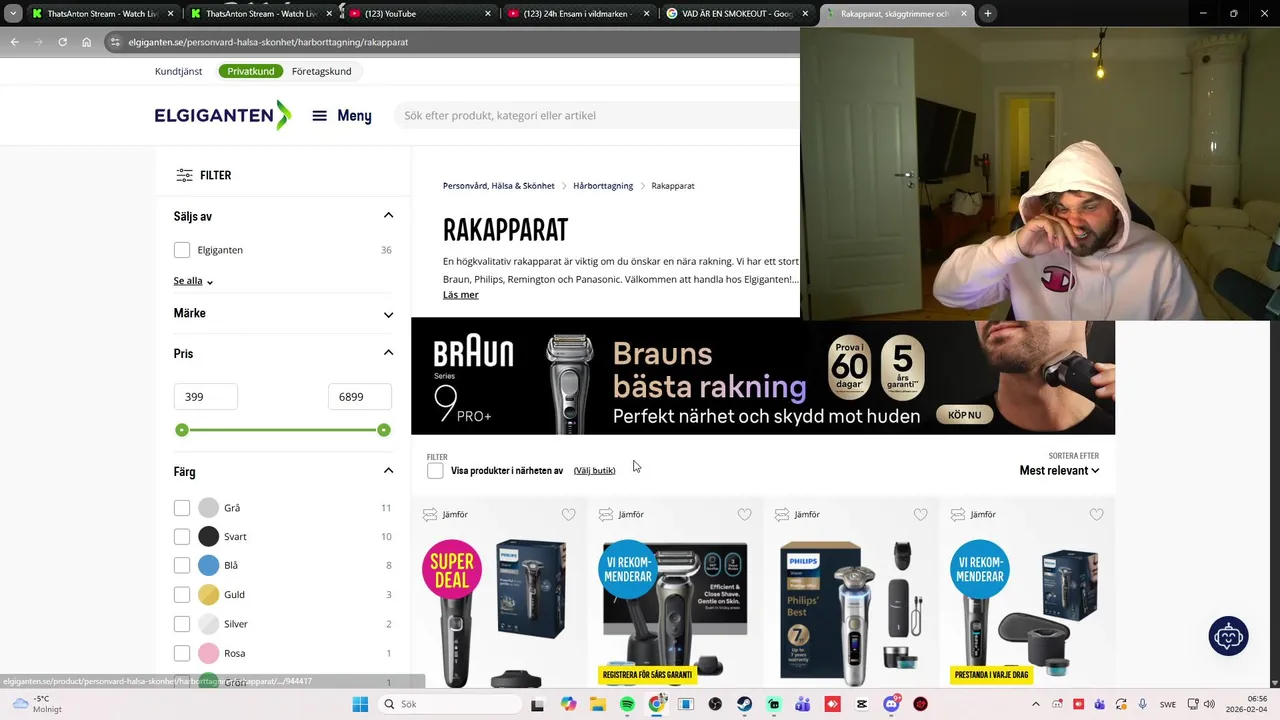The image size is (1280, 720).
Task: Check the Rosa color filter
Action: 182,653
